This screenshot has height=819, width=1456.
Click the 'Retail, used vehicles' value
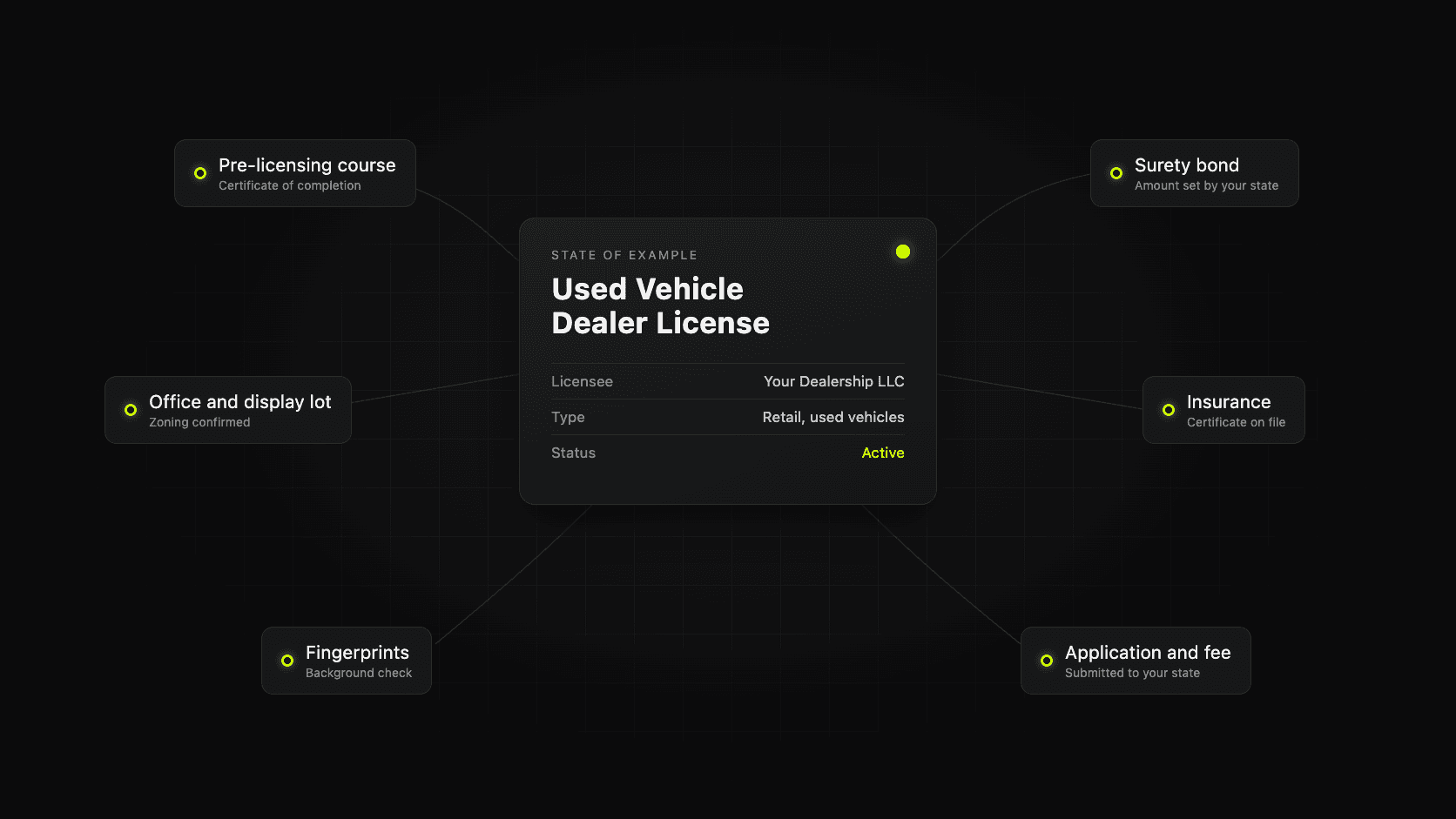[x=833, y=417]
